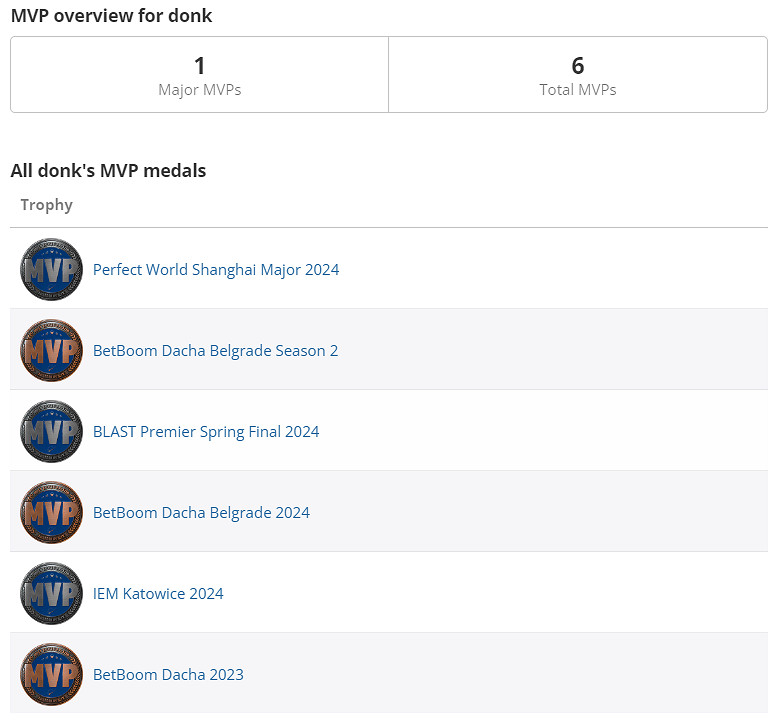Open Perfect World Shanghai Major 2024 link

[216, 270]
